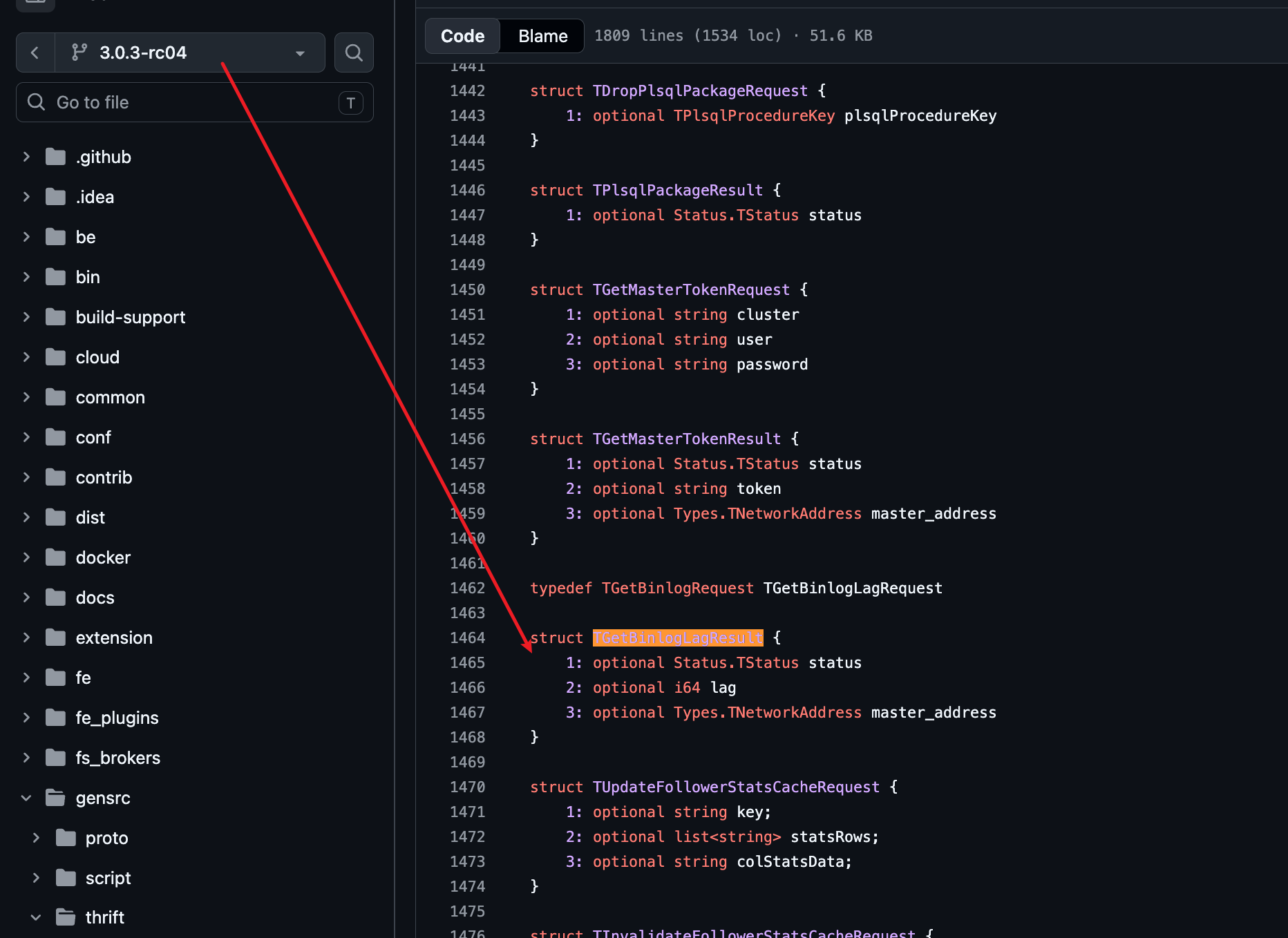
Task: Click the T shortcut badge in file search
Action: 351,103
